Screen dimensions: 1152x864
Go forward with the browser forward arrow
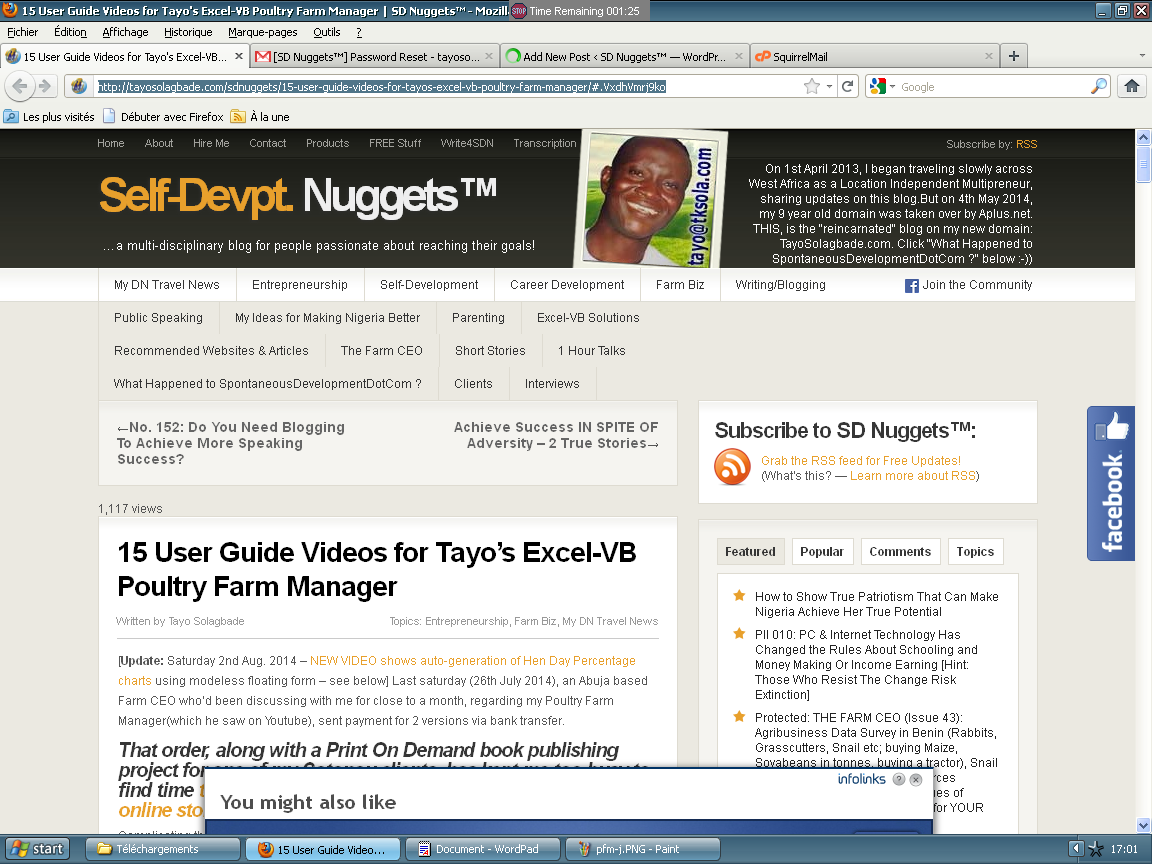pos(45,87)
